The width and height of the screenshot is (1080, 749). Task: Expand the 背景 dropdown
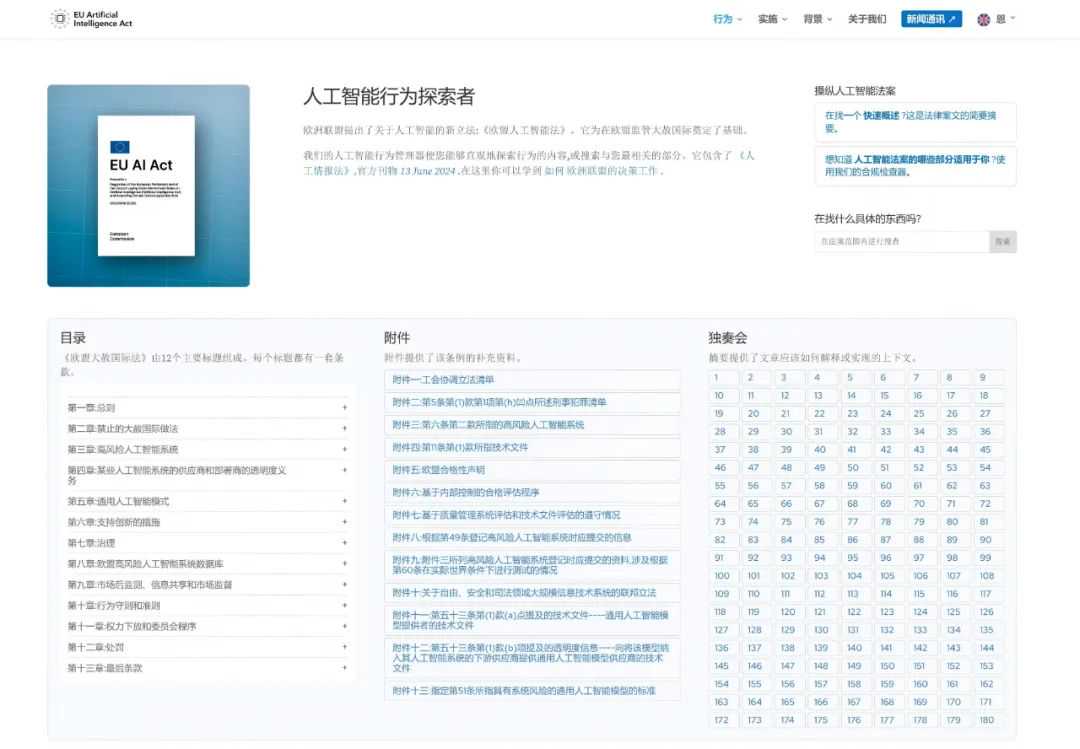point(816,18)
